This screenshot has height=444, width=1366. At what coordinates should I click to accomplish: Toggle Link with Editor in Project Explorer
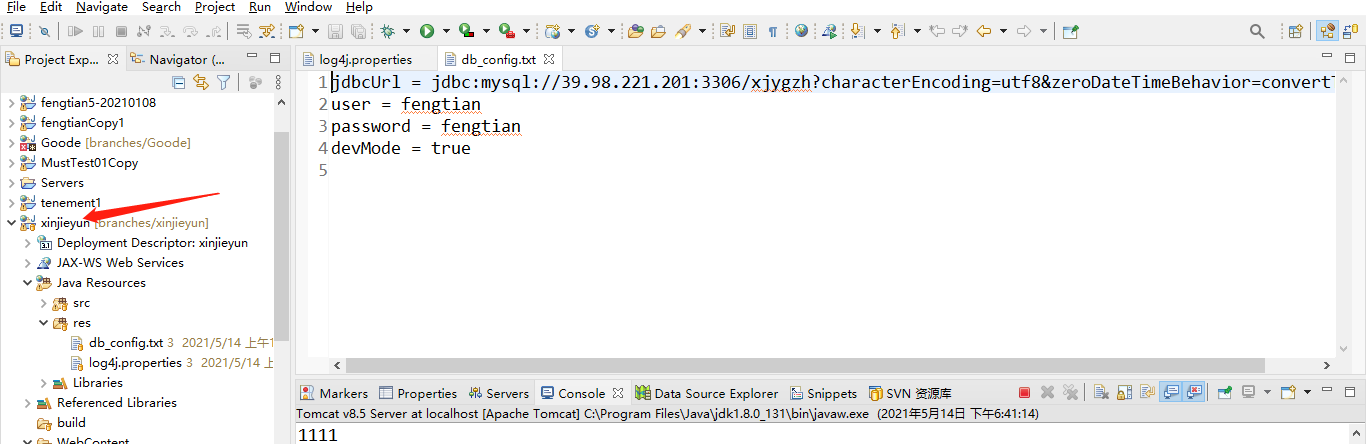click(x=201, y=82)
